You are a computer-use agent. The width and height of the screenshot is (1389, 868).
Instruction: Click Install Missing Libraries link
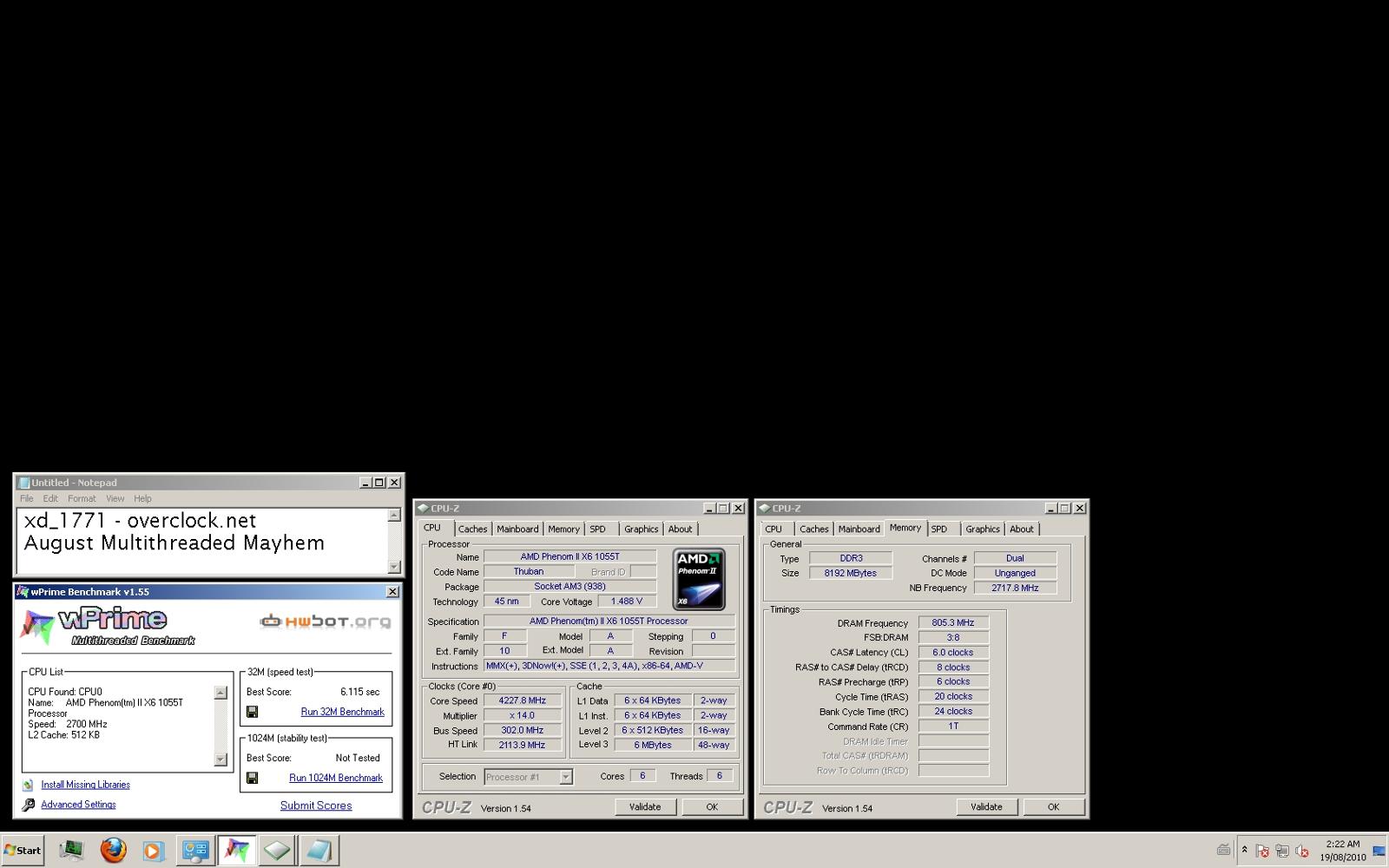pyautogui.click(x=85, y=785)
